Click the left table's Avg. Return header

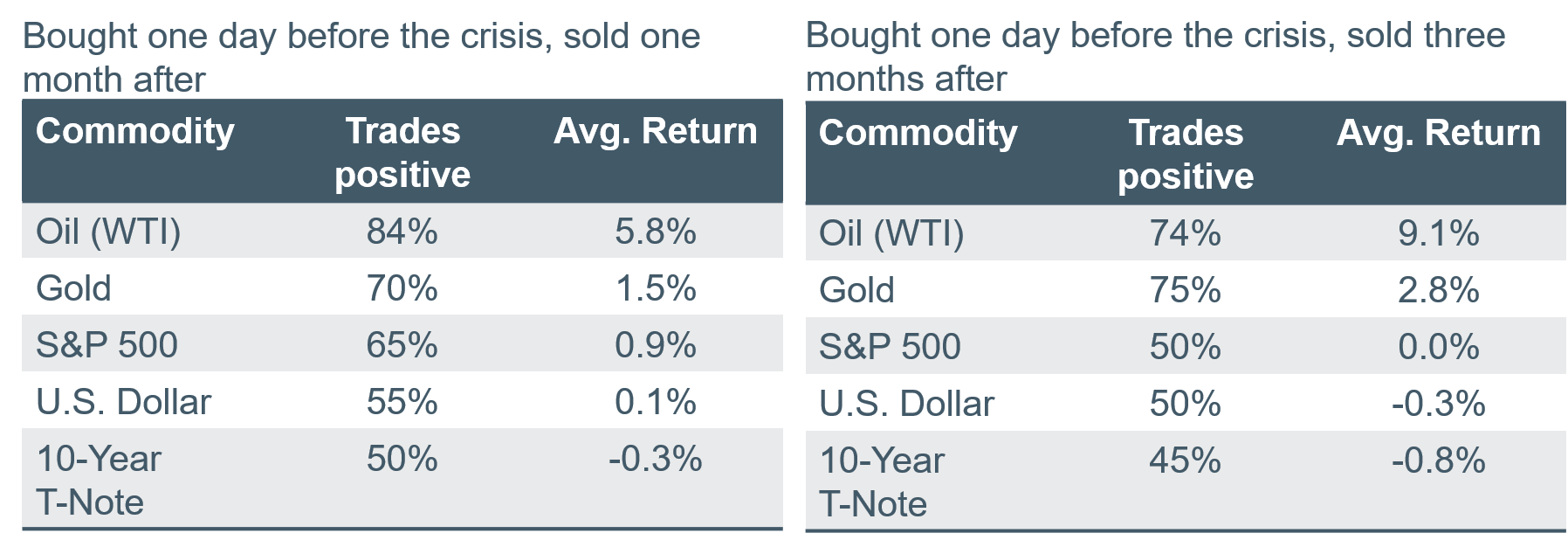point(656,131)
